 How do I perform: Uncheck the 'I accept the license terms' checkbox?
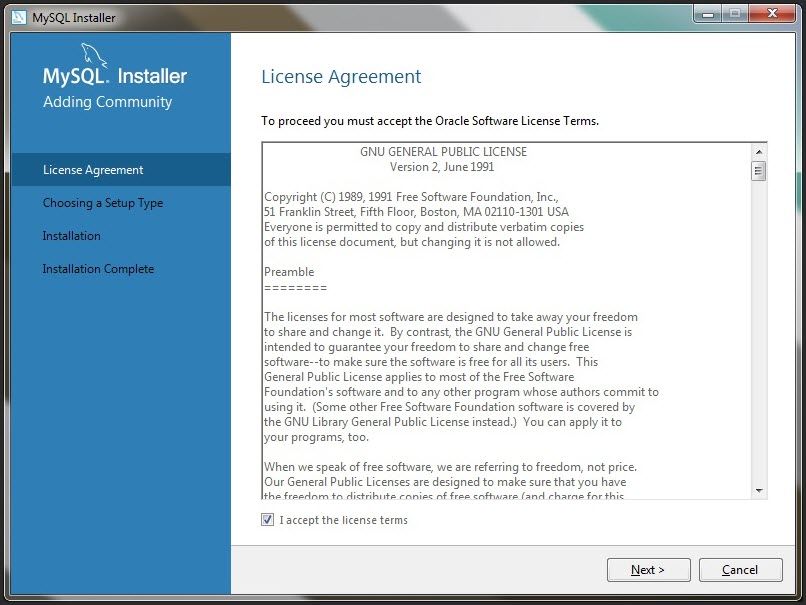click(267, 520)
